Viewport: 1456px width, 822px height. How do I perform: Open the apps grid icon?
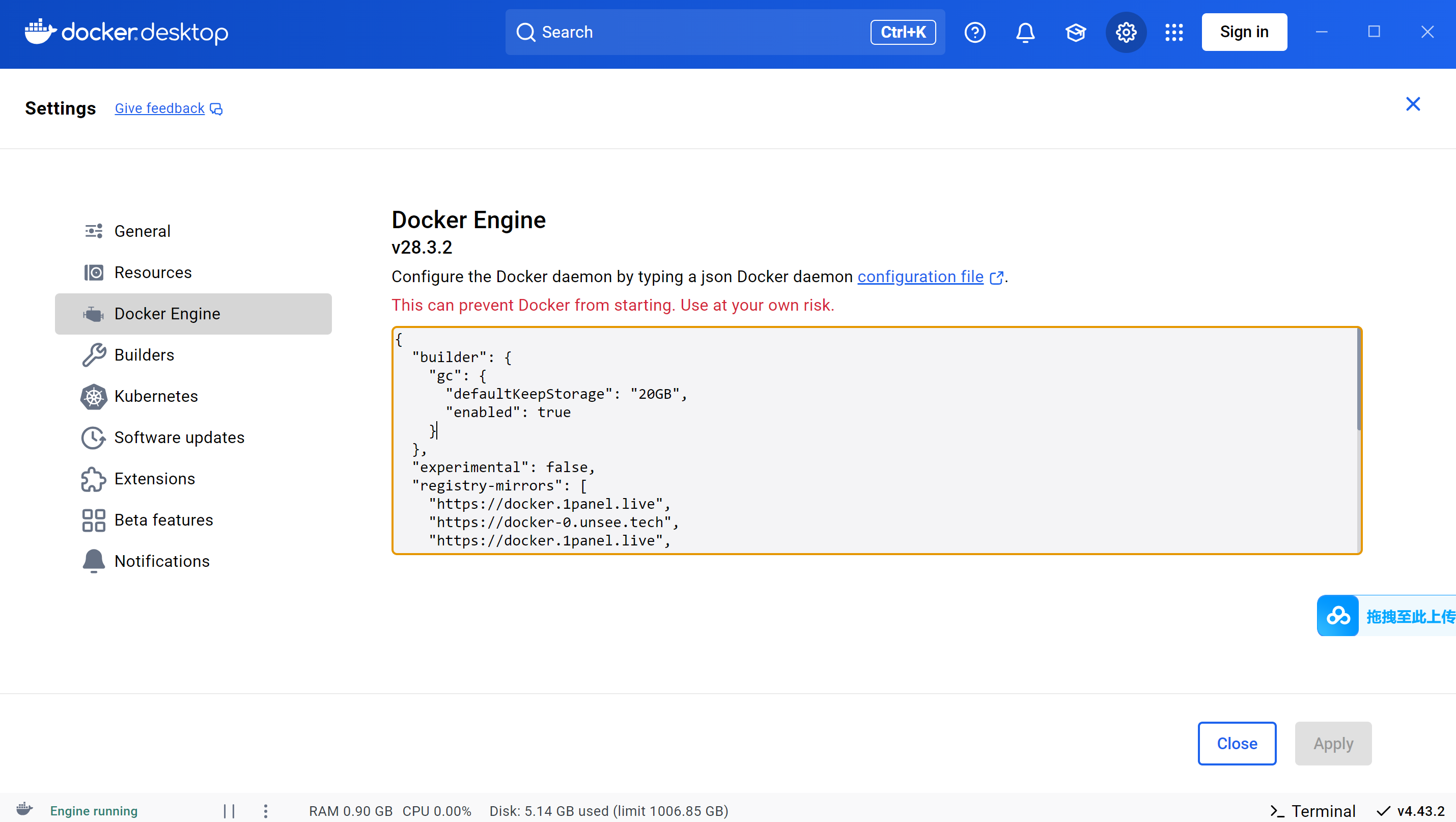pyautogui.click(x=1173, y=32)
